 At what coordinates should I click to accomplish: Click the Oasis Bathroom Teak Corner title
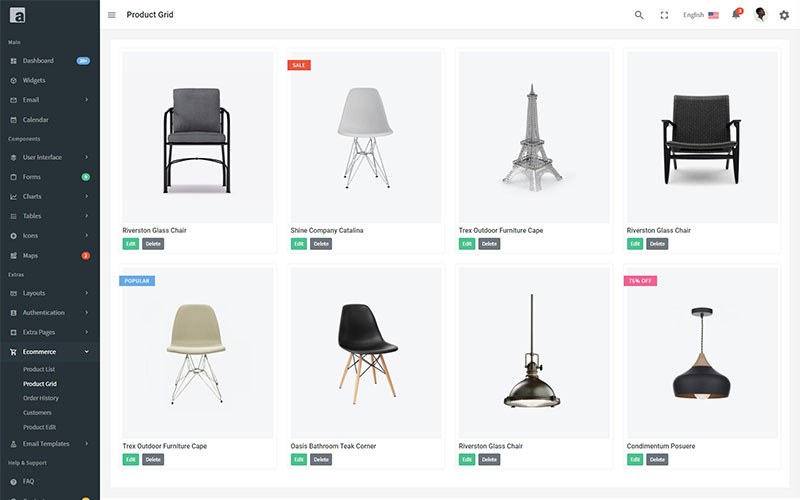point(333,446)
